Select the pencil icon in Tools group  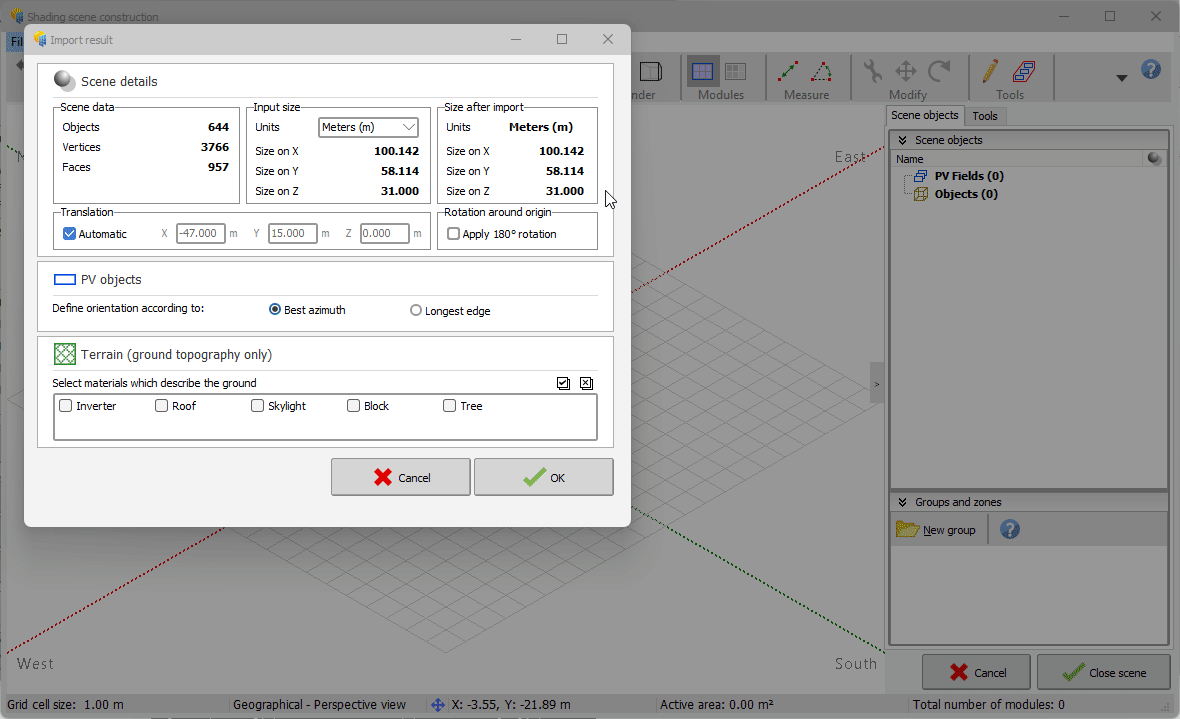[x=988, y=70]
